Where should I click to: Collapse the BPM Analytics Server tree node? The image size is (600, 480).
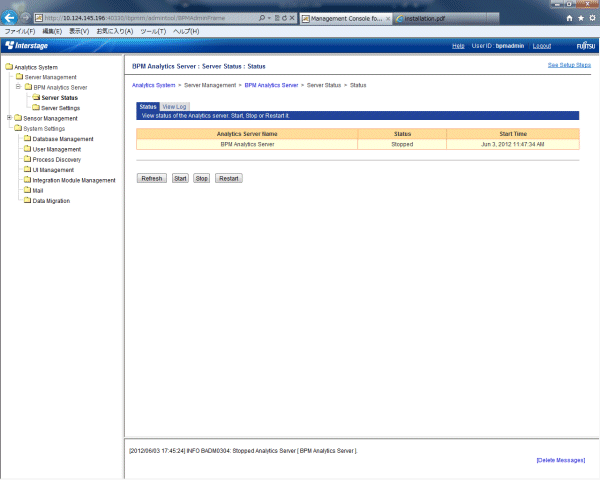coord(18,87)
